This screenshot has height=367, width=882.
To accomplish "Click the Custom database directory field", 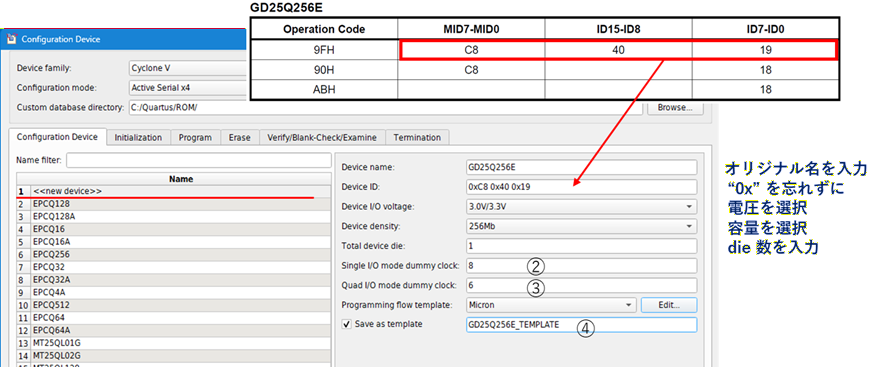I will pos(385,108).
